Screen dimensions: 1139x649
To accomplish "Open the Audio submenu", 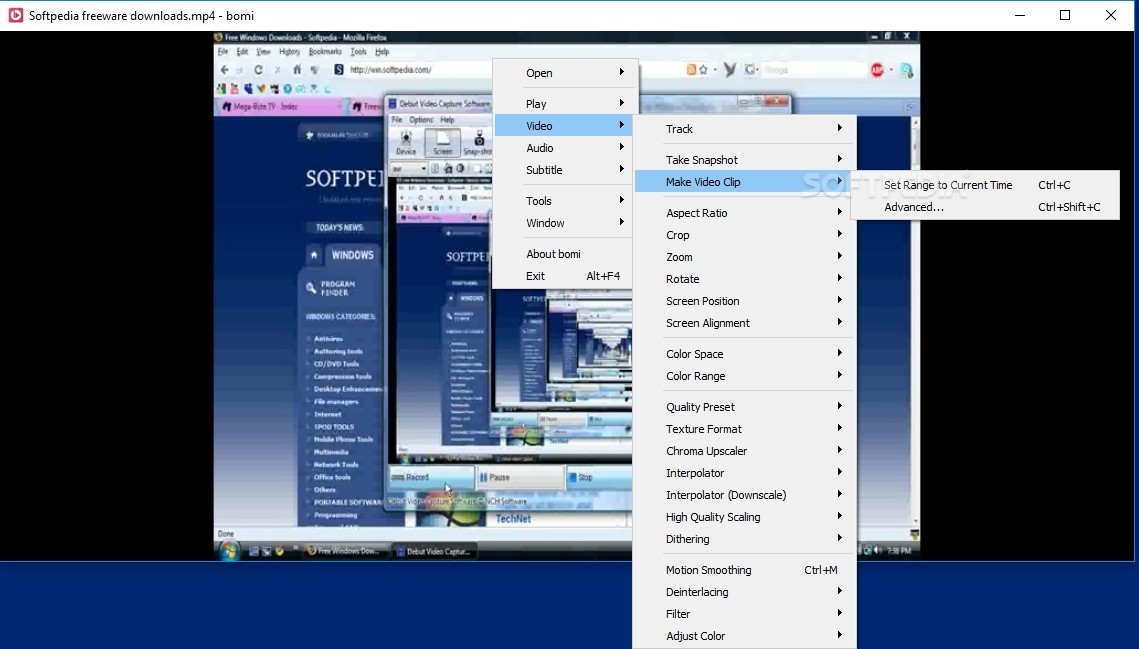I will (565, 148).
